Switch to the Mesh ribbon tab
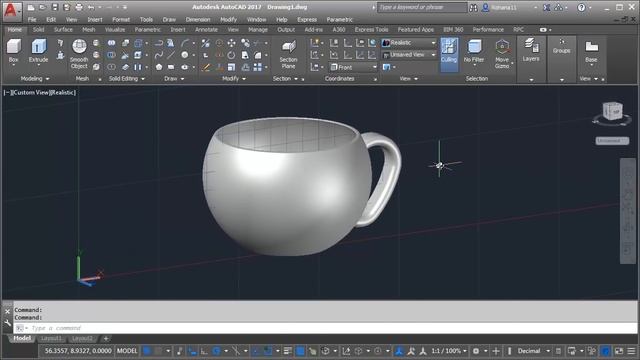Viewport: 640px width, 360px height. [x=89, y=30]
